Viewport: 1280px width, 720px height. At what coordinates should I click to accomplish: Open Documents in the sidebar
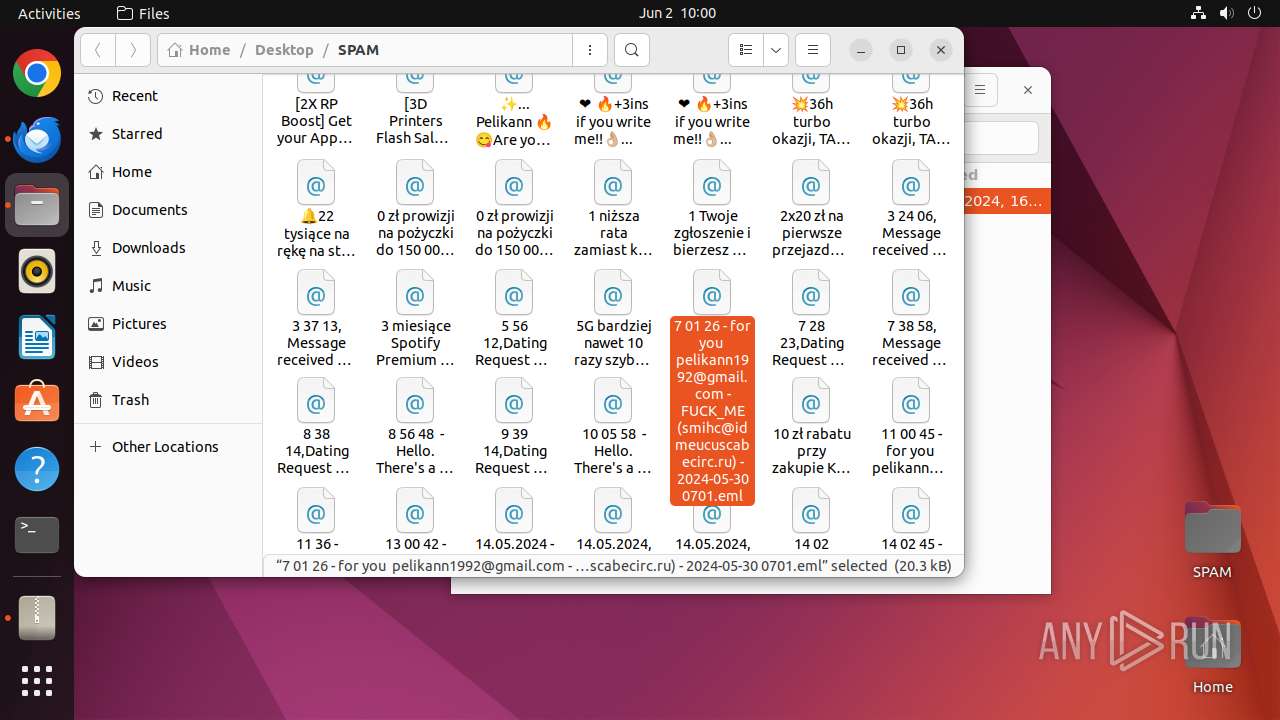(168, 210)
